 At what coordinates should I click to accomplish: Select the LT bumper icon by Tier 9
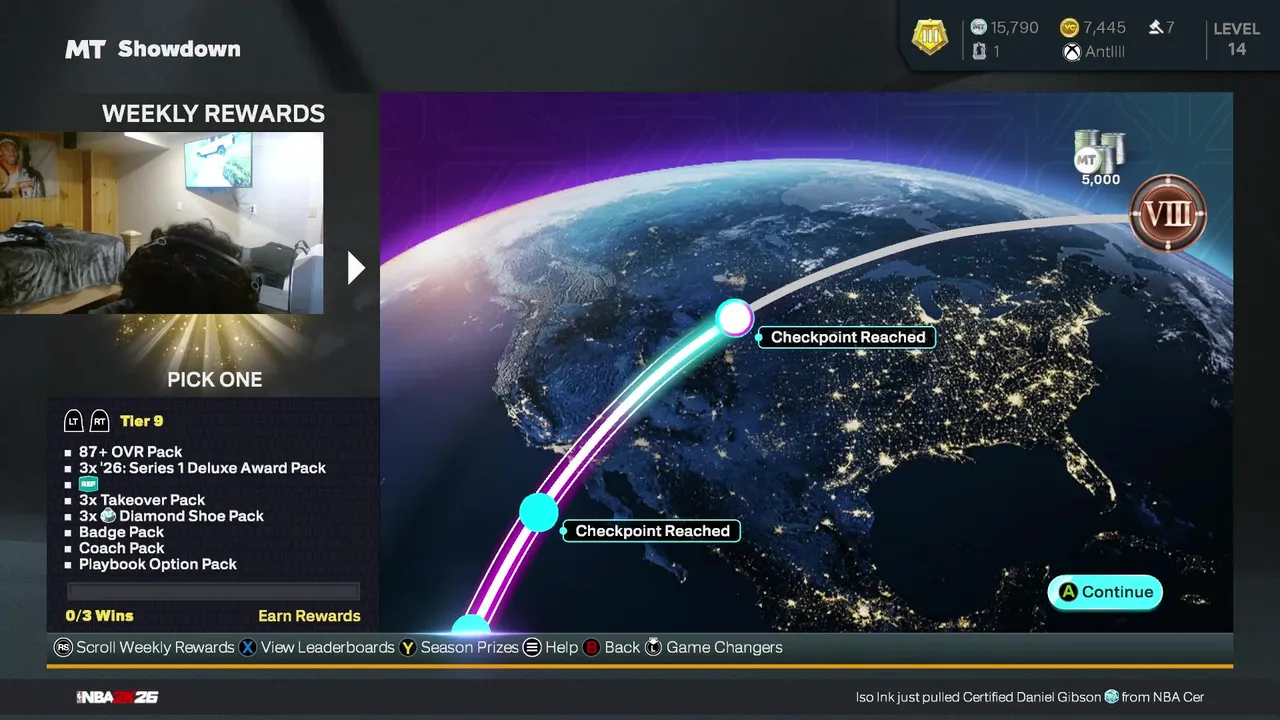pyautogui.click(x=74, y=422)
